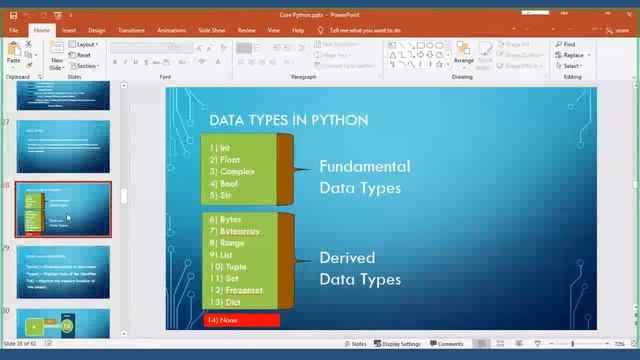Click the Cut scissors icon
This screenshot has width=640, height=360.
(29, 44)
